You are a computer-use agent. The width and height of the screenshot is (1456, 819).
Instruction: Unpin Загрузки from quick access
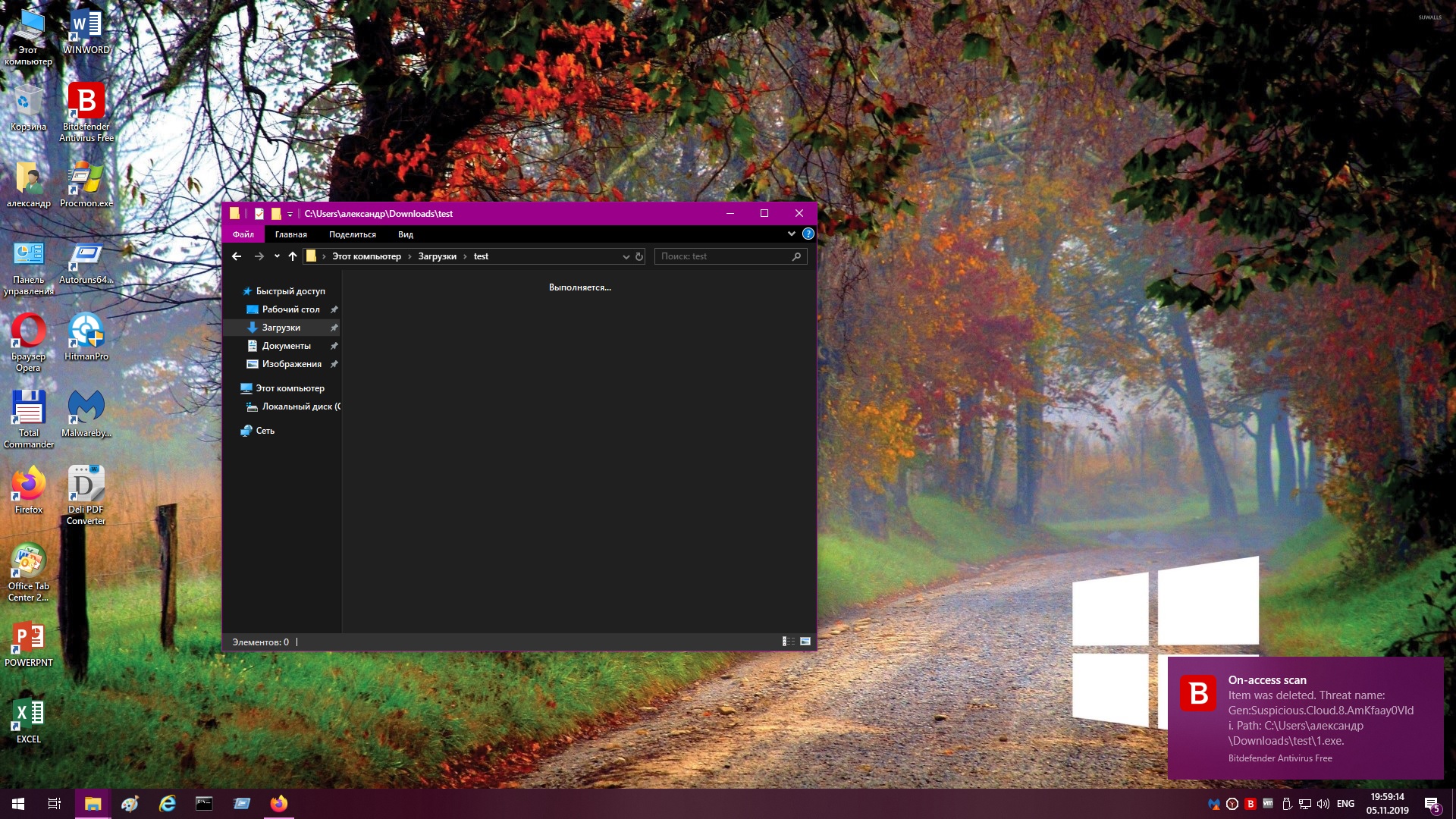(x=334, y=328)
